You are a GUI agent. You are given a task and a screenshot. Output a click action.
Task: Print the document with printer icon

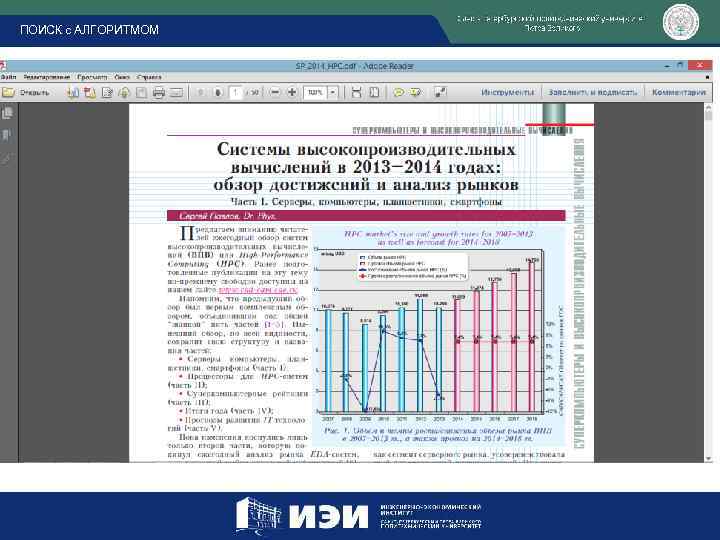coord(158,93)
